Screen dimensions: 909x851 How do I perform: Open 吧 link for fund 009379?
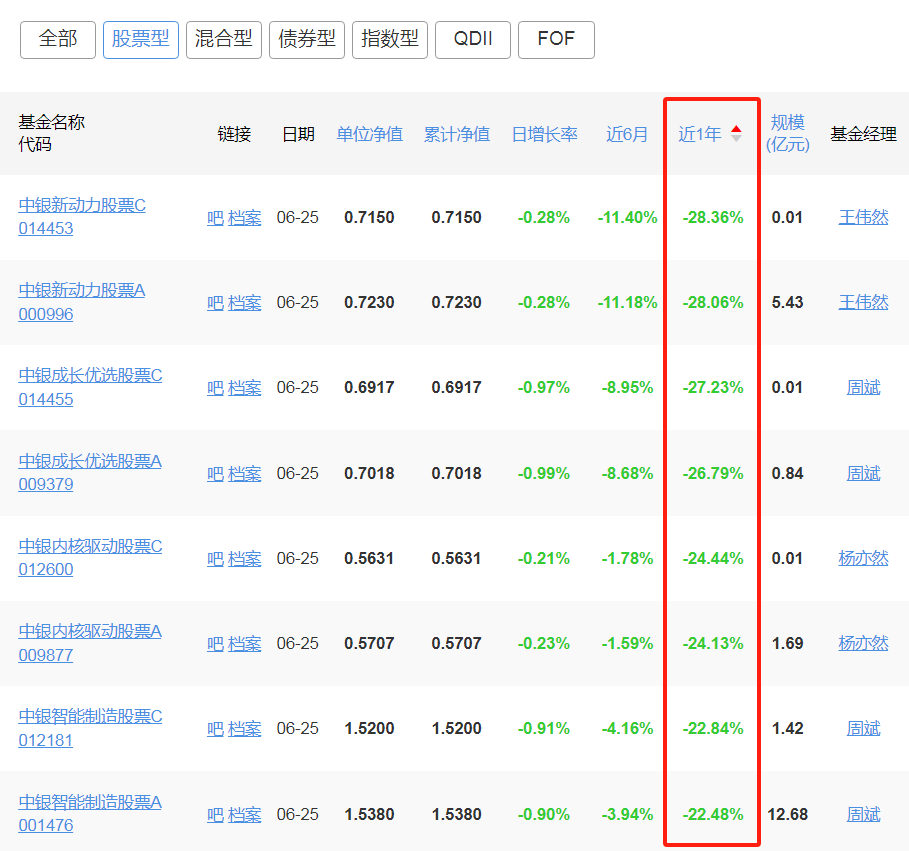point(215,474)
